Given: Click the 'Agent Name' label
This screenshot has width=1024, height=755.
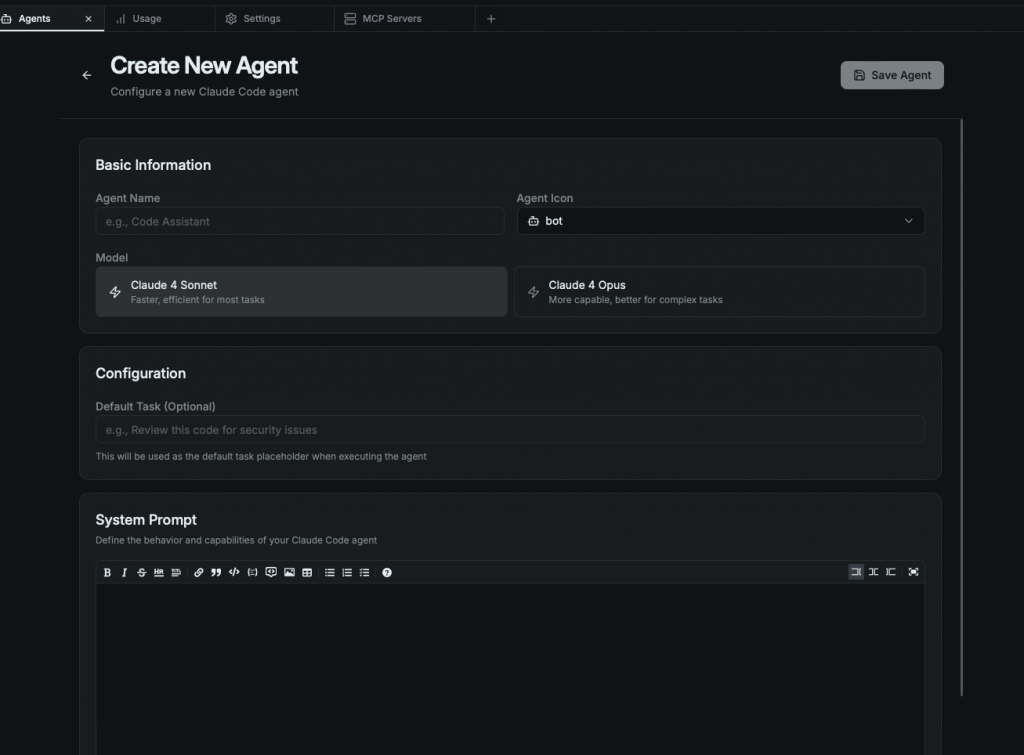Looking at the screenshot, I should (x=127, y=198).
